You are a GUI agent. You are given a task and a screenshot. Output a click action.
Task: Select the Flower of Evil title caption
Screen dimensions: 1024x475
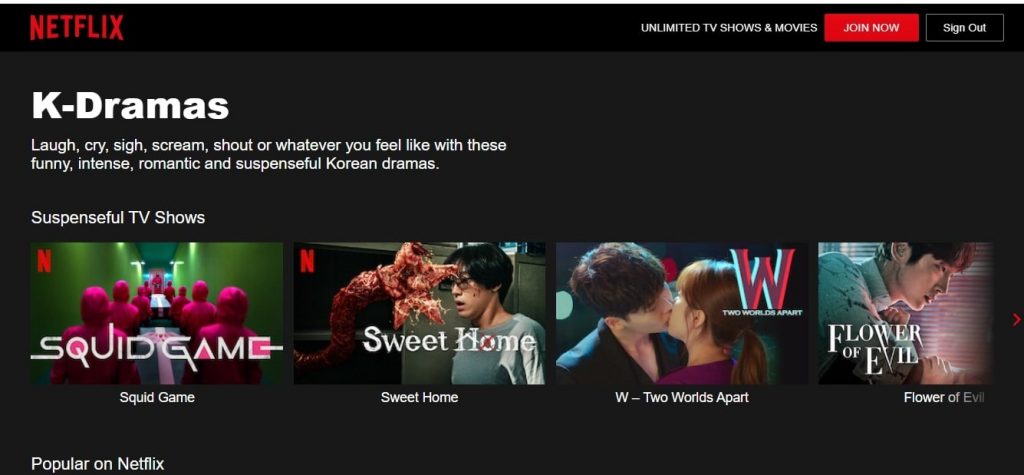(x=944, y=397)
